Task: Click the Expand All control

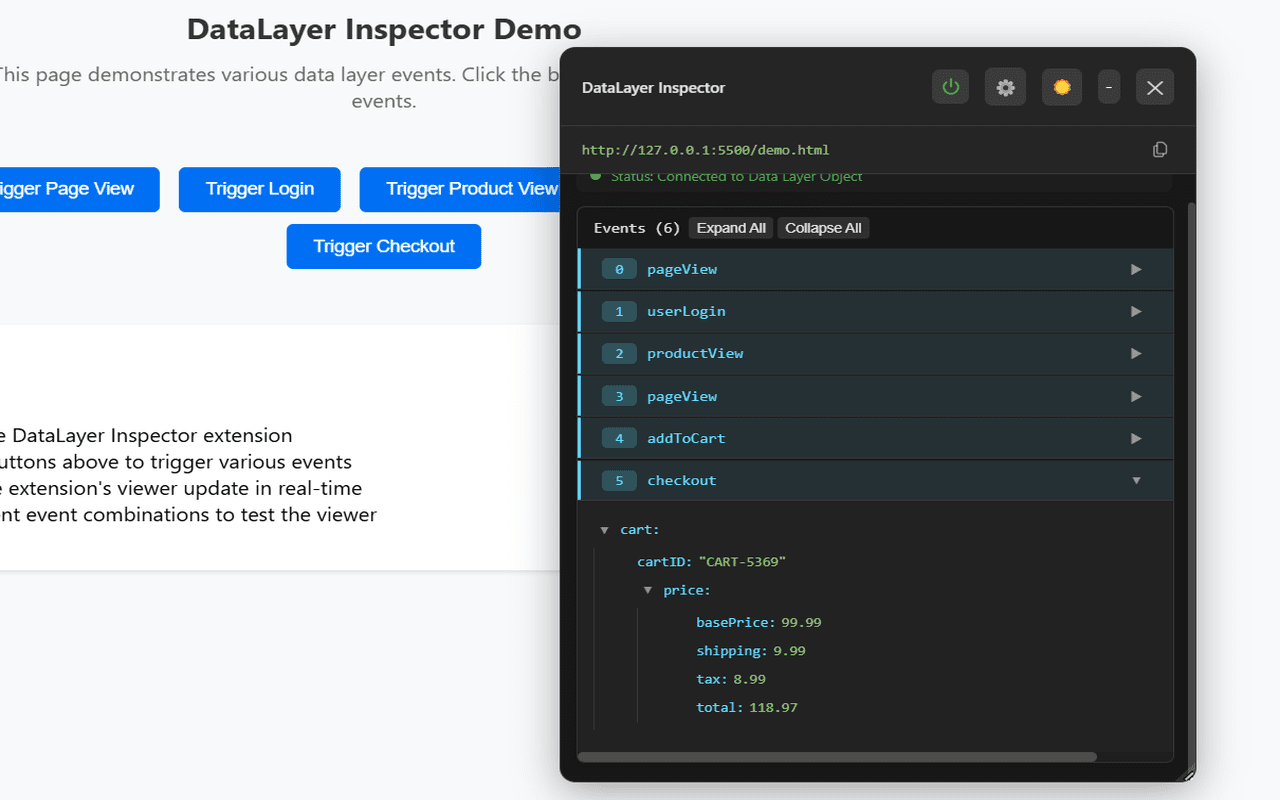Action: (730, 227)
